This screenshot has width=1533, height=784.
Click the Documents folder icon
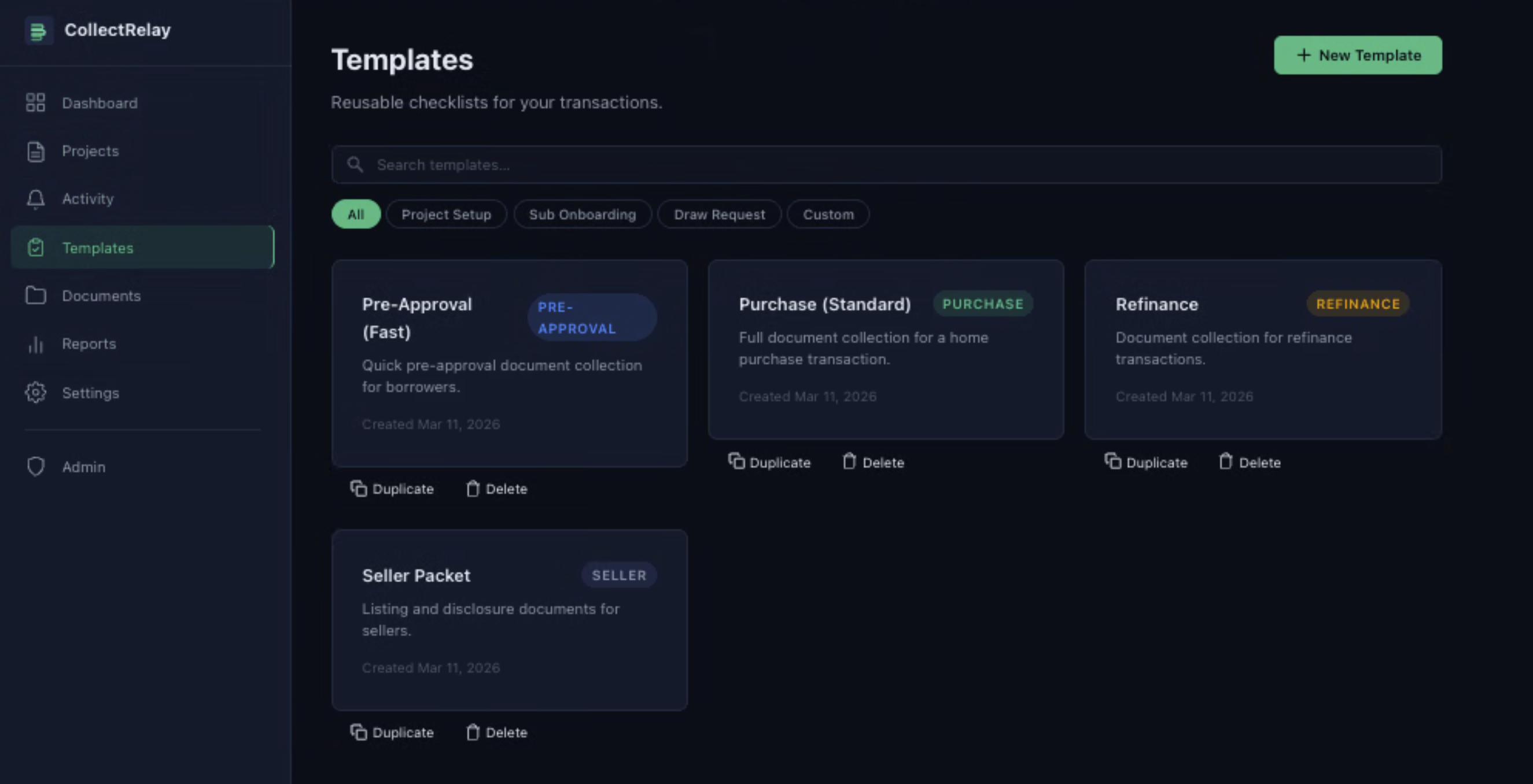click(36, 295)
